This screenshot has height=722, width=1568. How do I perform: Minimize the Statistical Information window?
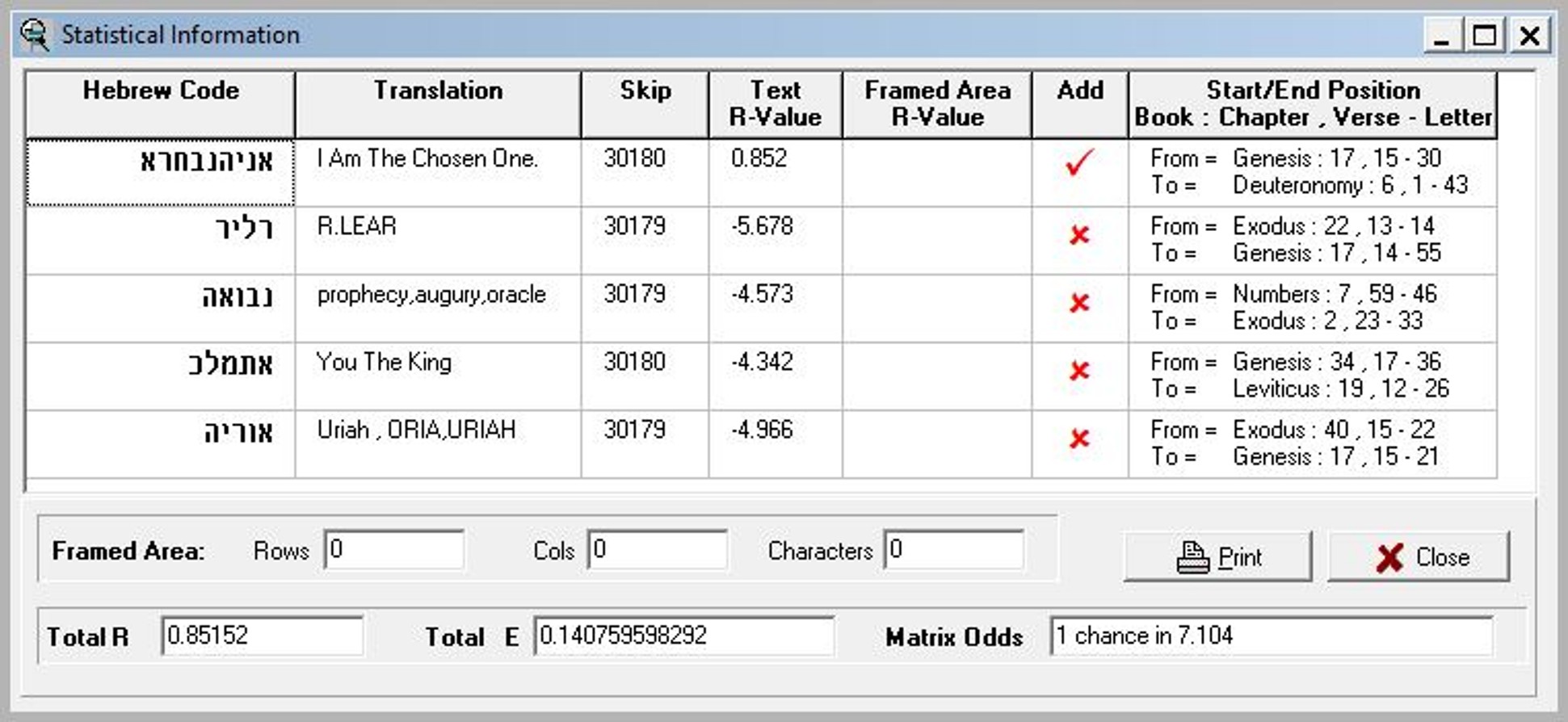pos(1442,36)
